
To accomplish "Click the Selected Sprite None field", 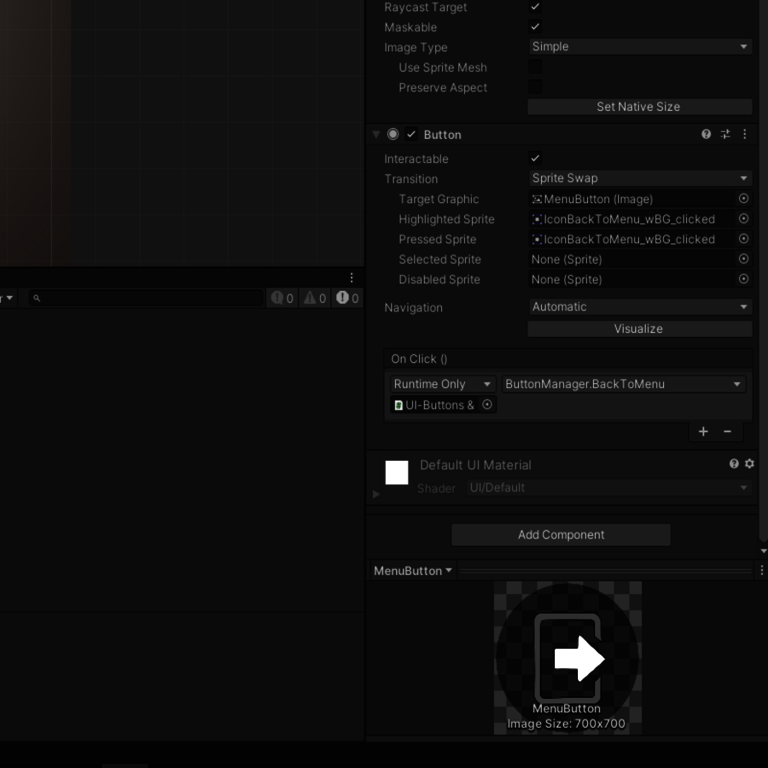I will (x=632, y=259).
